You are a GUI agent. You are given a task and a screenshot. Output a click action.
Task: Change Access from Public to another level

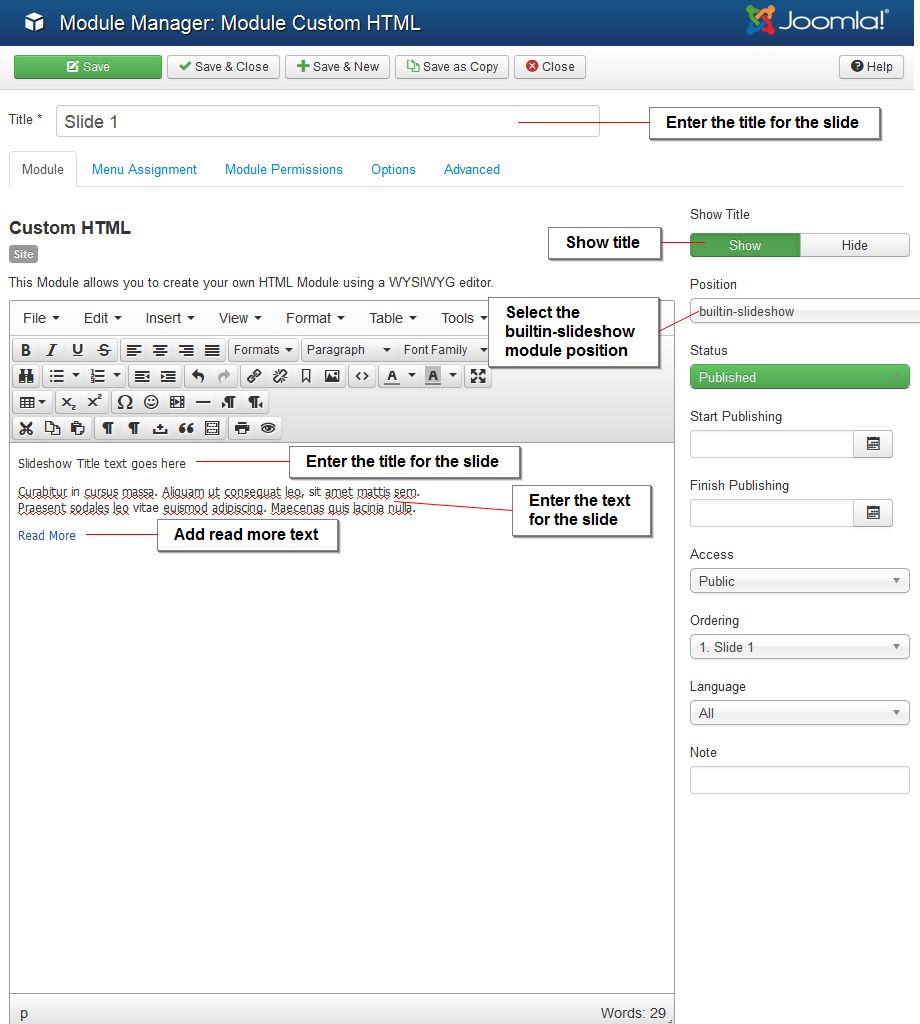click(798, 580)
